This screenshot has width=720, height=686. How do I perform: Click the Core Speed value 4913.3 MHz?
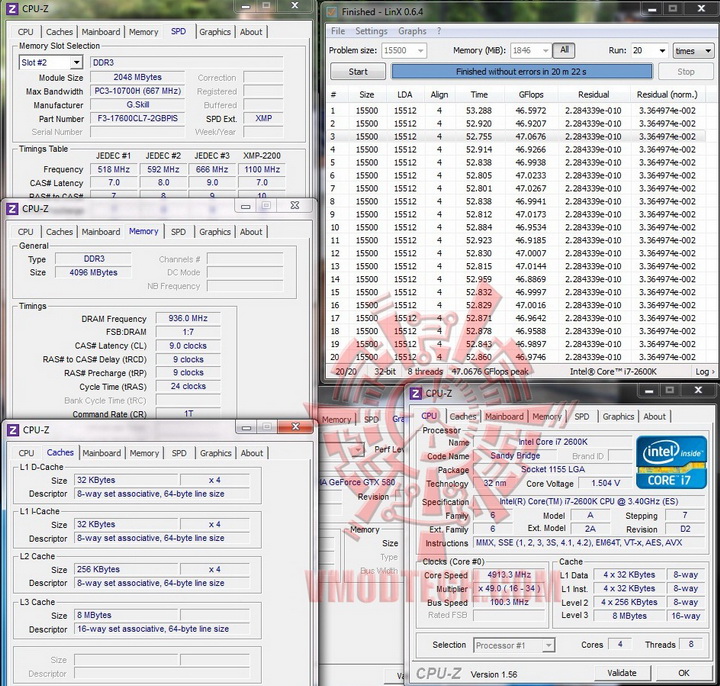509,575
